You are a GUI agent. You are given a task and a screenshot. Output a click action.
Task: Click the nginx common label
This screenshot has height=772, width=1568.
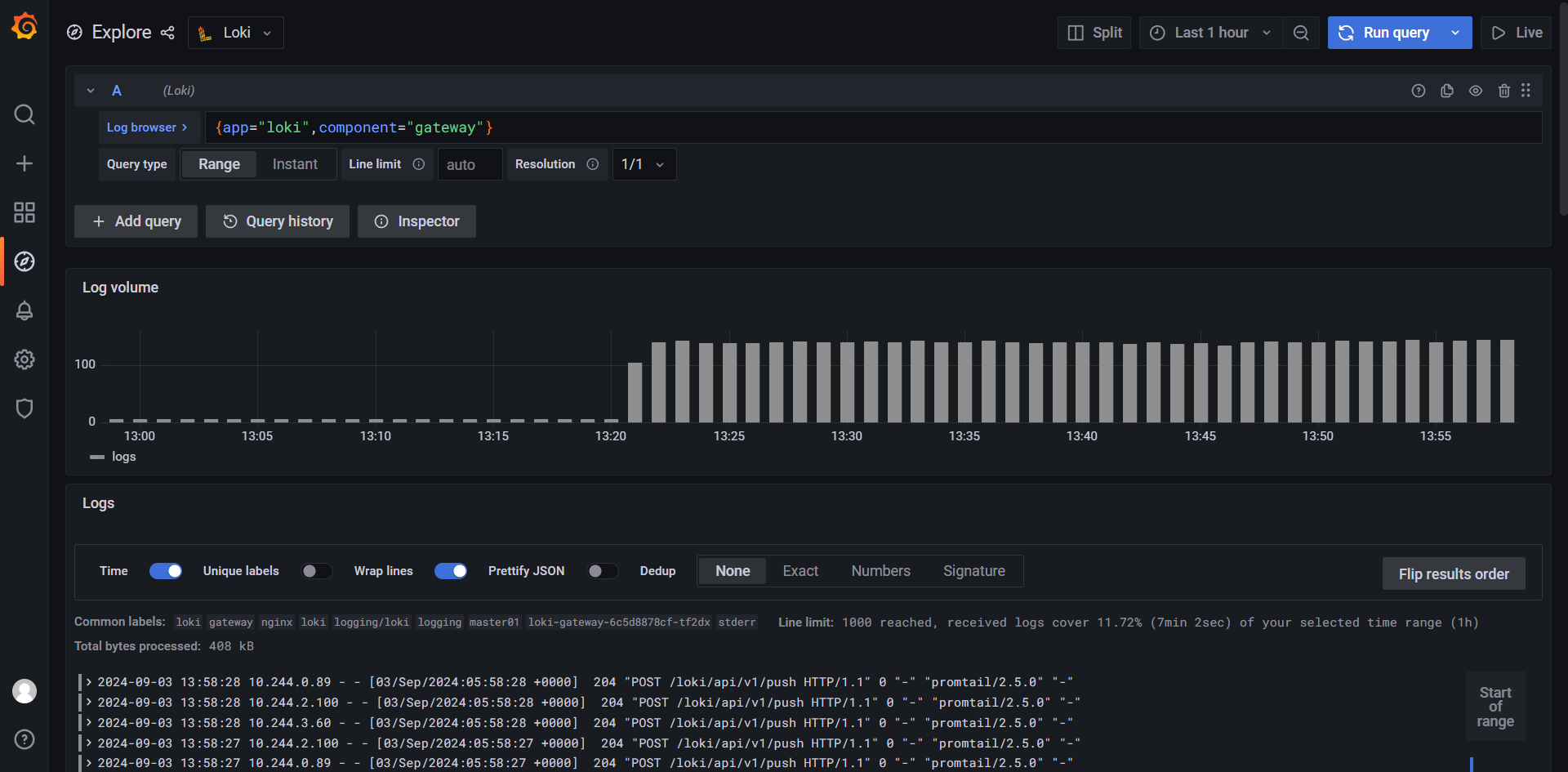pyautogui.click(x=277, y=623)
